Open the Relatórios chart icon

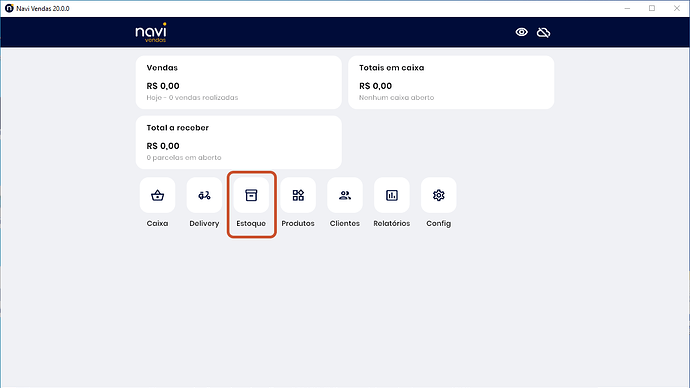click(392, 195)
